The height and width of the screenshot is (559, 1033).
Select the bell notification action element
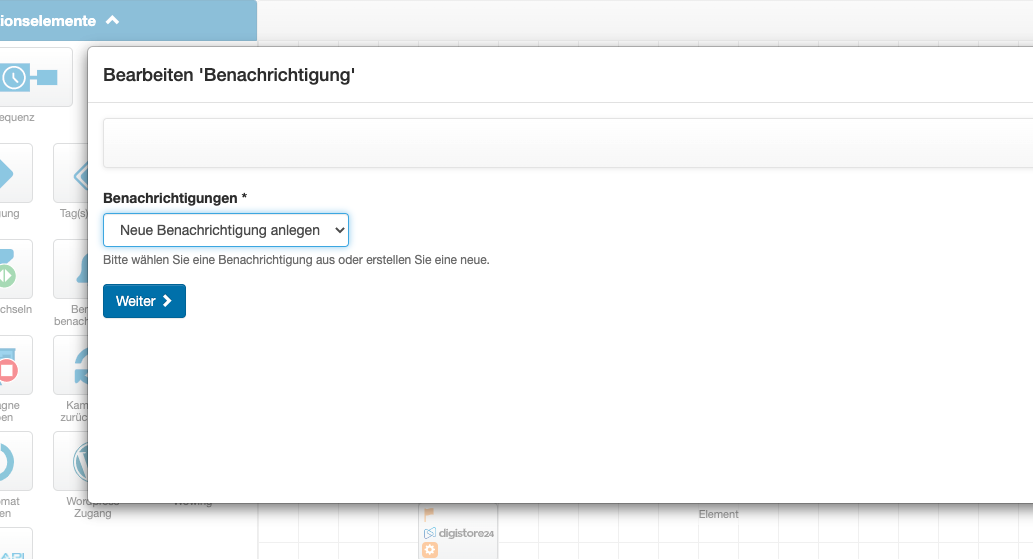[71, 269]
